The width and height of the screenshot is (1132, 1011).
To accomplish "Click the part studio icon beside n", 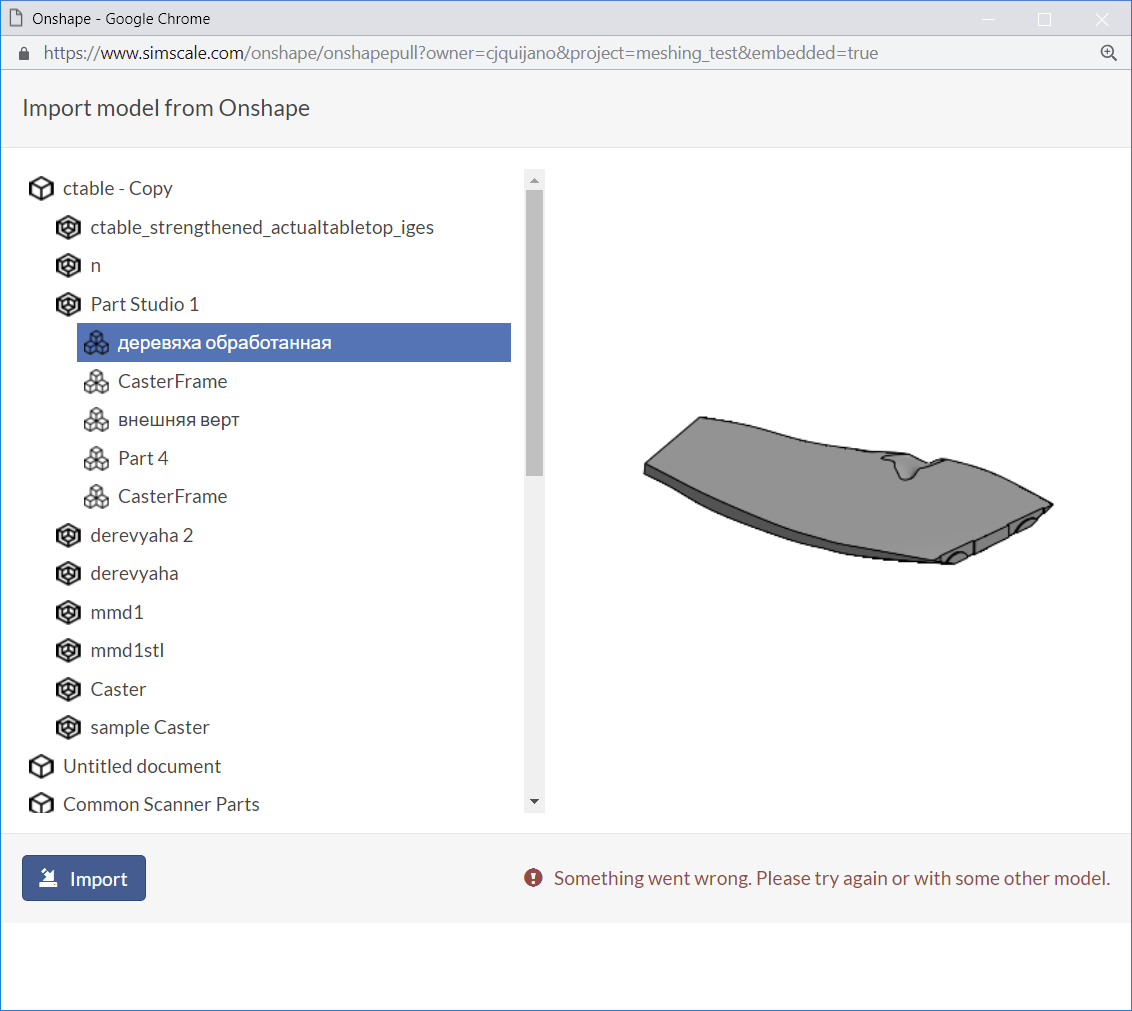I will pyautogui.click(x=69, y=266).
